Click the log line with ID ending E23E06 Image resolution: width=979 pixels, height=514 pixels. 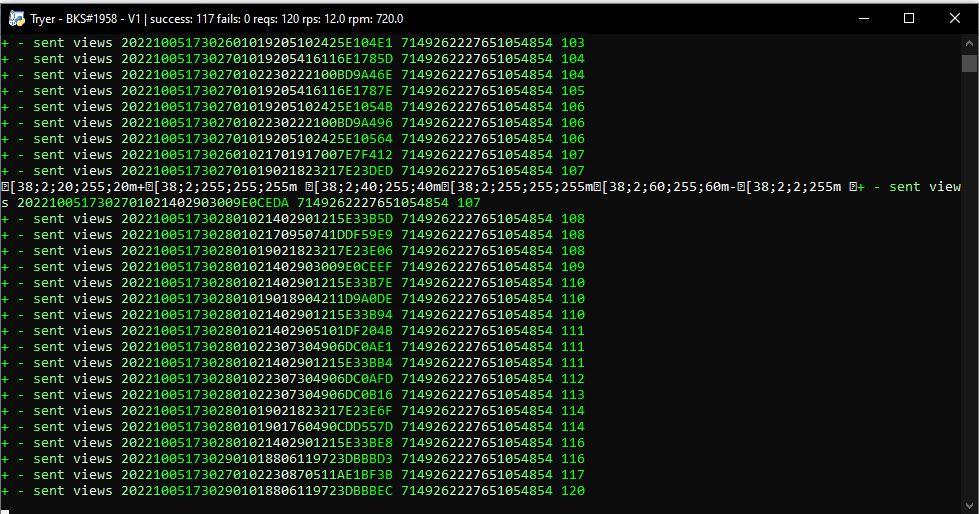pos(293,251)
